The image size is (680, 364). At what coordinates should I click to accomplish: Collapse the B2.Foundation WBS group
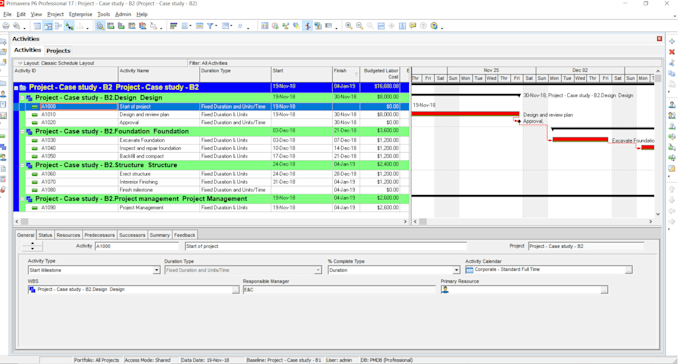pyautogui.click(x=23, y=131)
